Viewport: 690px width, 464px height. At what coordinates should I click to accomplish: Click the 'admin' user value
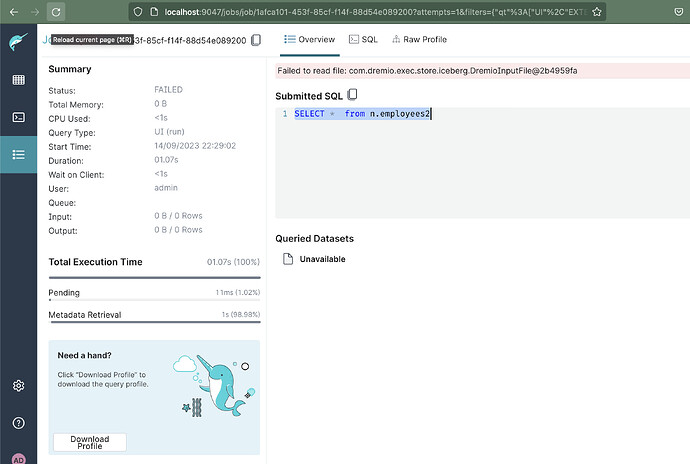click(166, 188)
